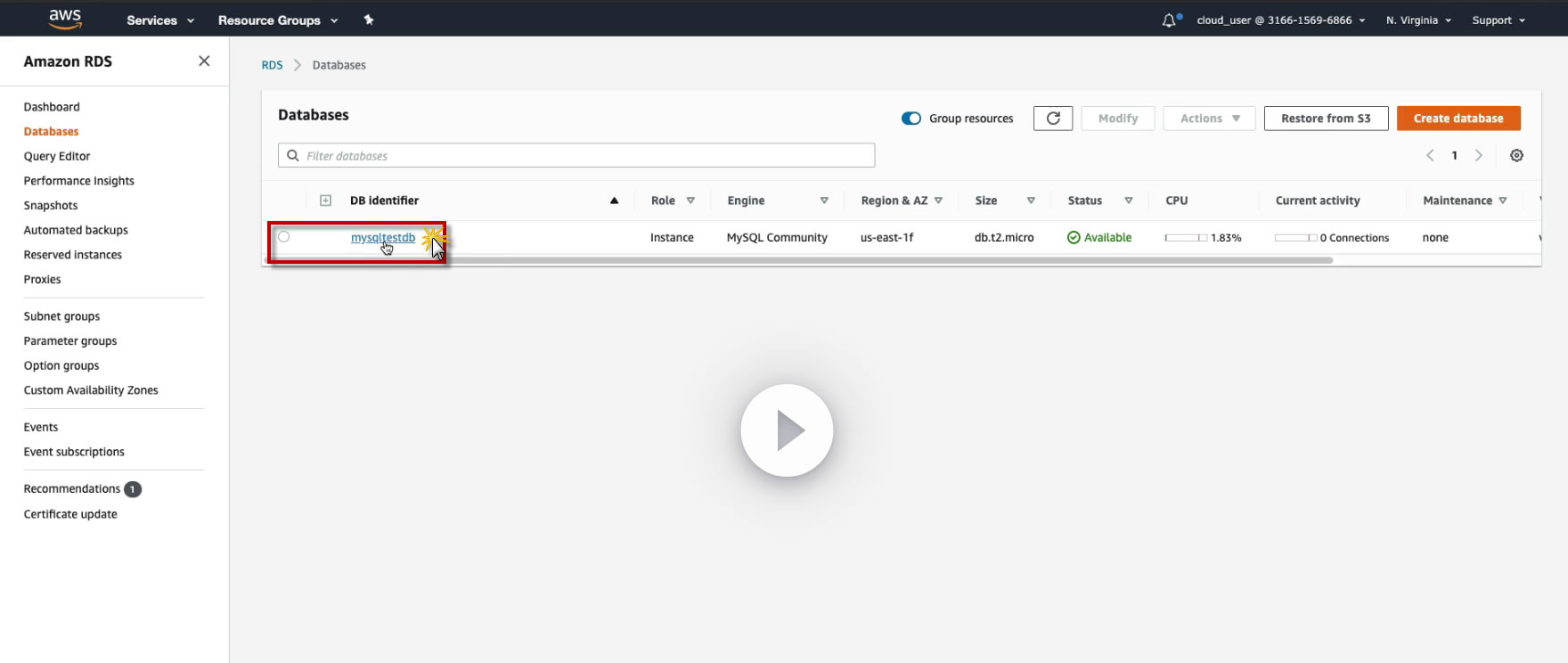
Task: Sort by the Maintenance column
Action: tap(1503, 201)
